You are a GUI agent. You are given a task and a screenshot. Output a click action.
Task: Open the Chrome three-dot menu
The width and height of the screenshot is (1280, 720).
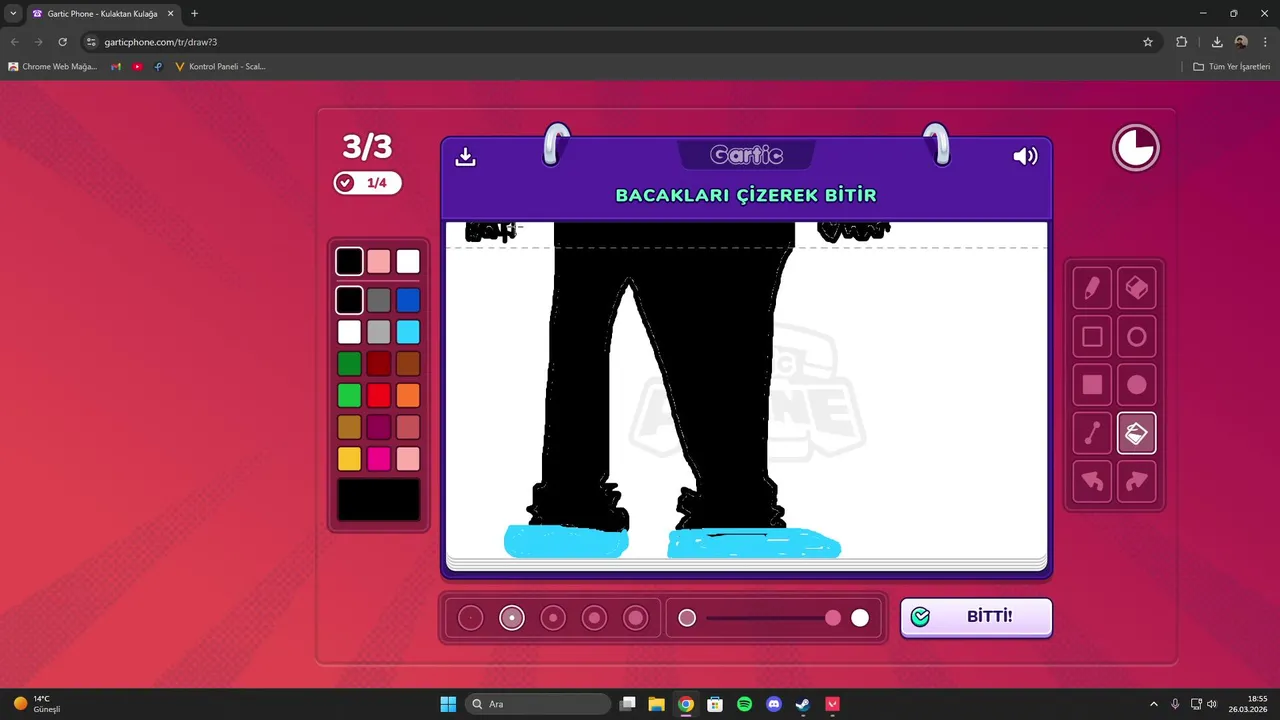coord(1265,42)
